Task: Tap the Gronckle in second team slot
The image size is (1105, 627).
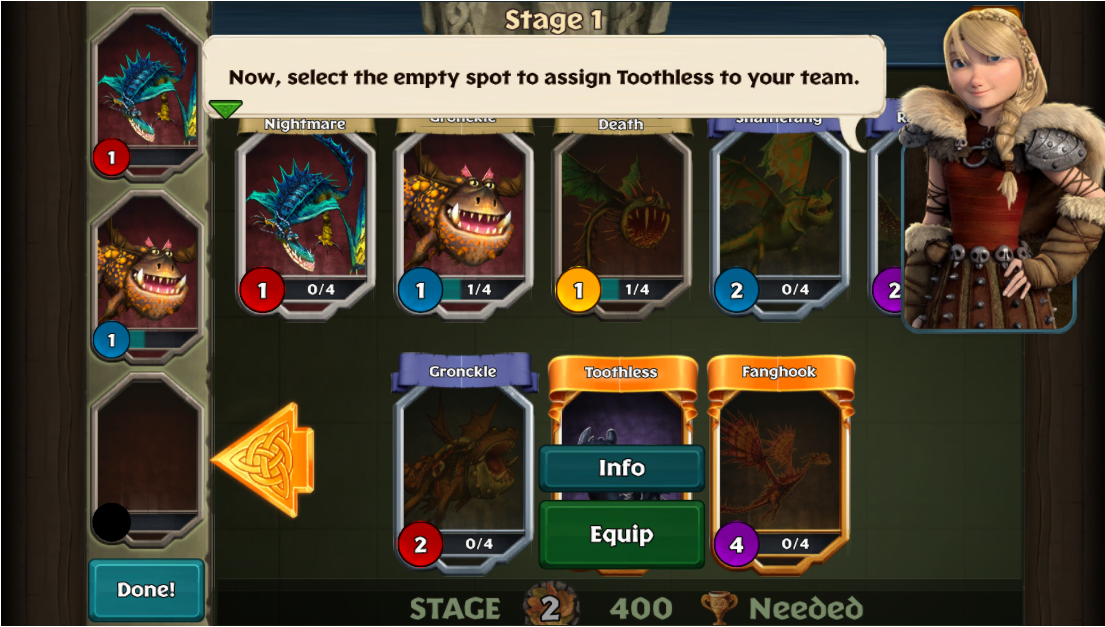Action: 147,276
